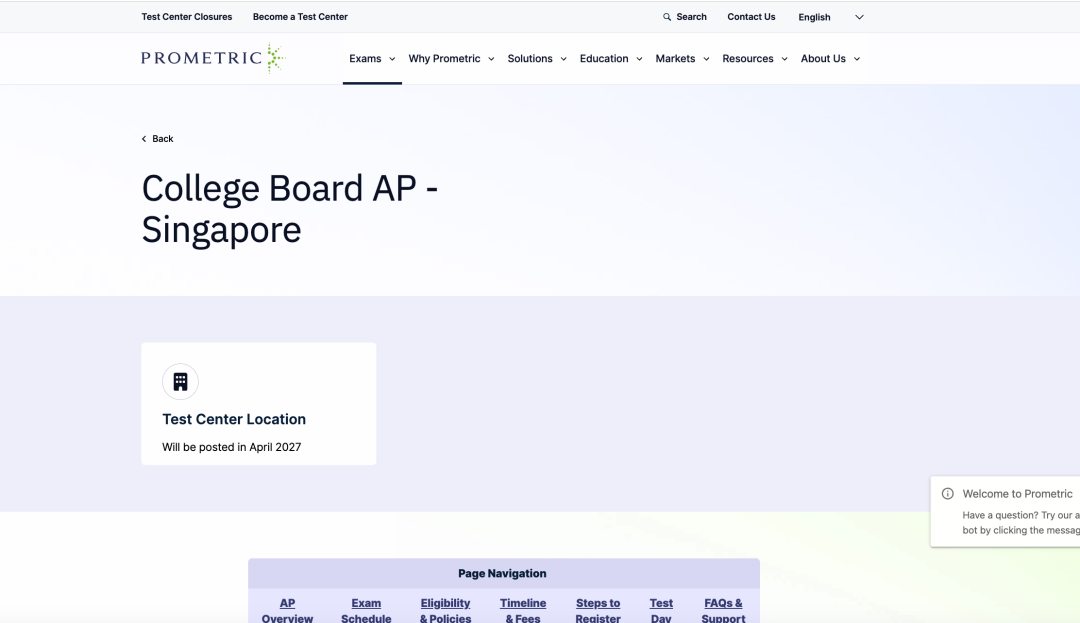The image size is (1080, 623).
Task: Expand the About Us chevron
Action: pos(857,59)
